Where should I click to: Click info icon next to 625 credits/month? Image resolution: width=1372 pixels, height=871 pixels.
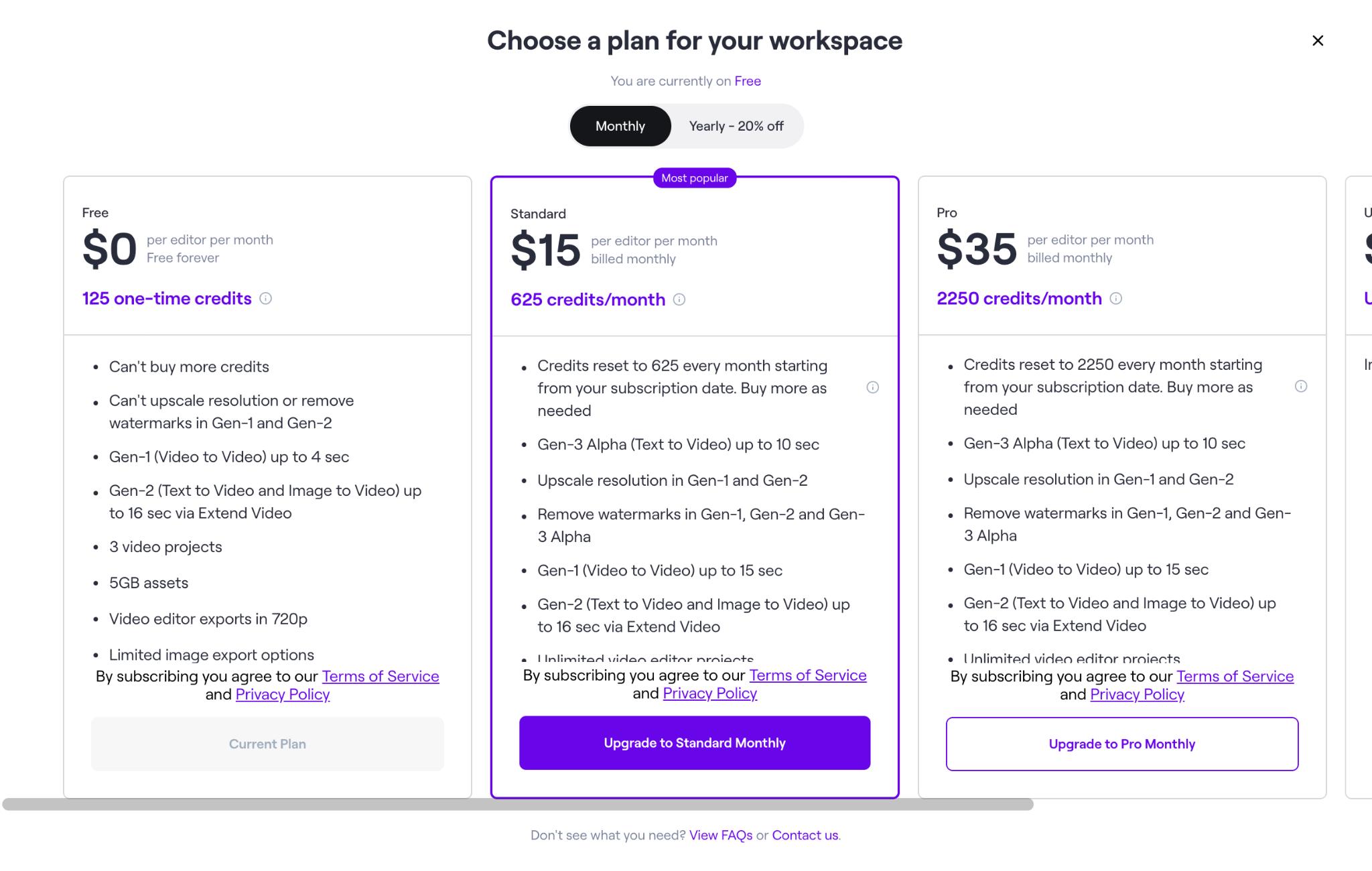point(679,299)
